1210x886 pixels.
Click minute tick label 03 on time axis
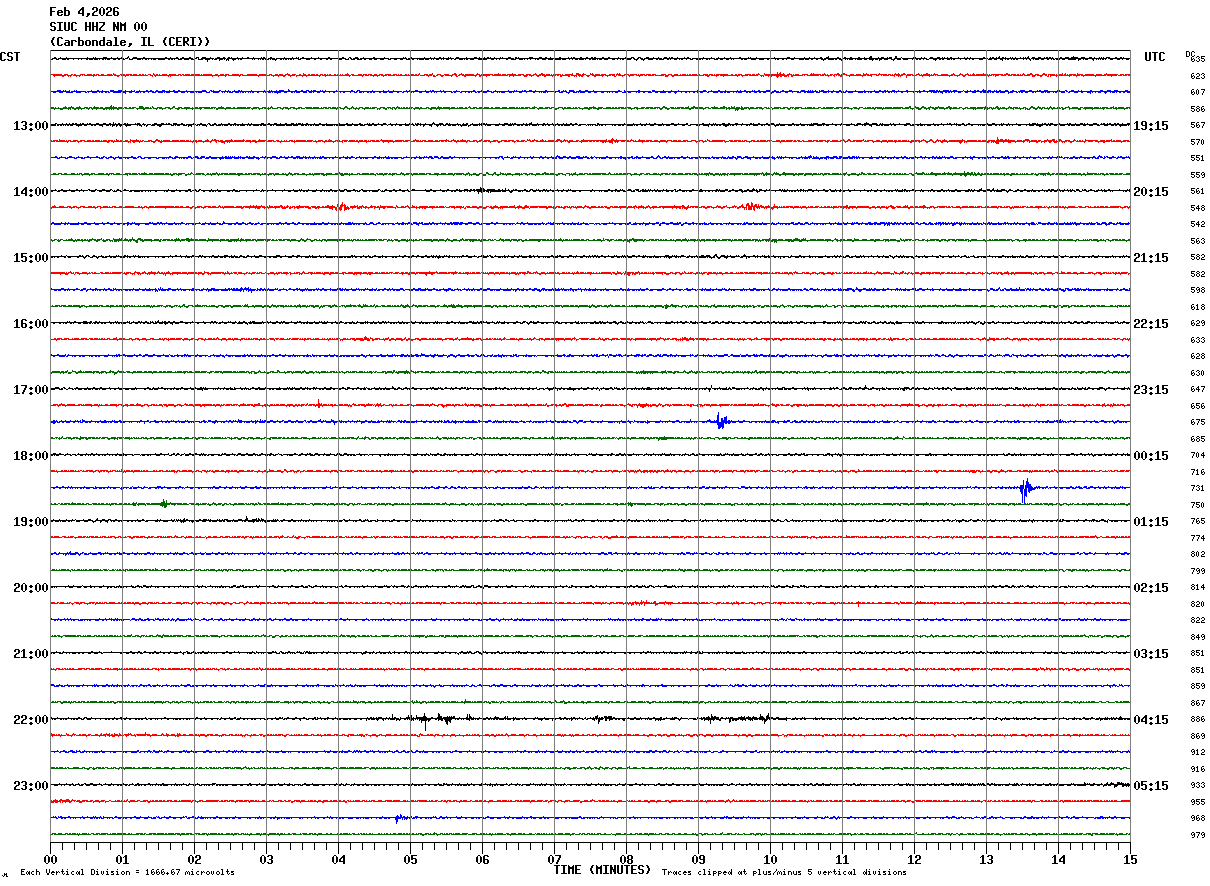coord(266,859)
